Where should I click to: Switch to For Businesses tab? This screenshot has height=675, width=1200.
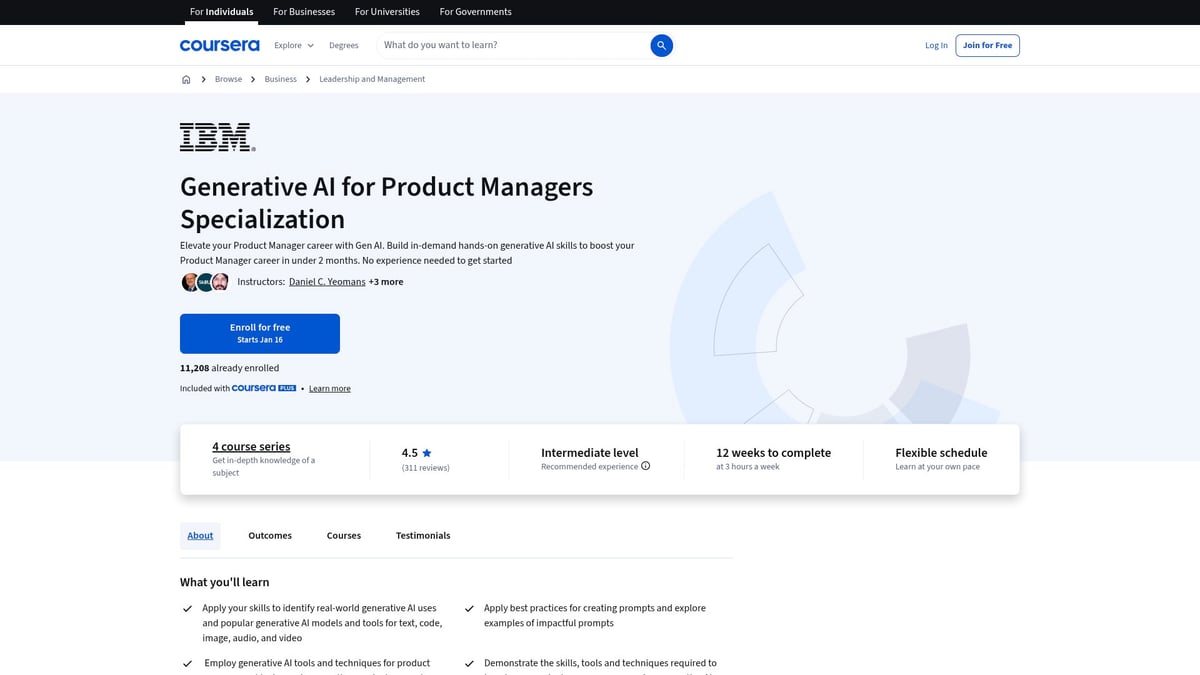tap(304, 12)
